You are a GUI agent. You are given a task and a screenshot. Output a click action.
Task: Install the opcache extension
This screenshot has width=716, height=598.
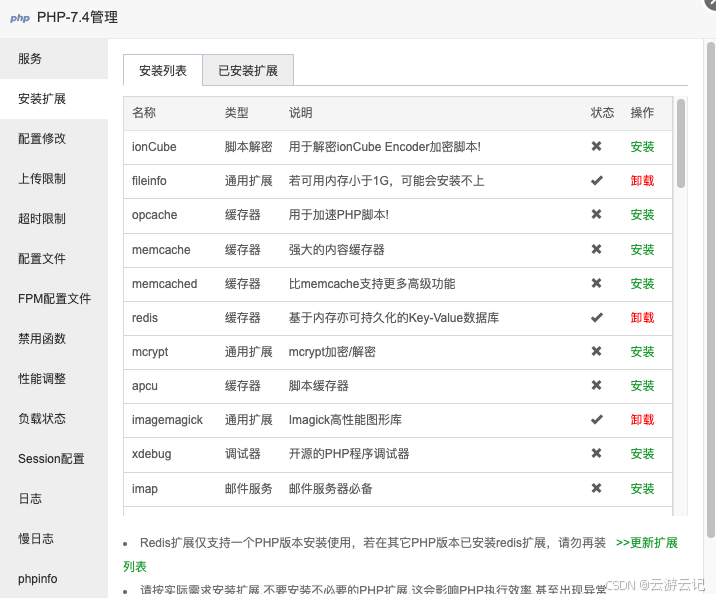(x=642, y=215)
